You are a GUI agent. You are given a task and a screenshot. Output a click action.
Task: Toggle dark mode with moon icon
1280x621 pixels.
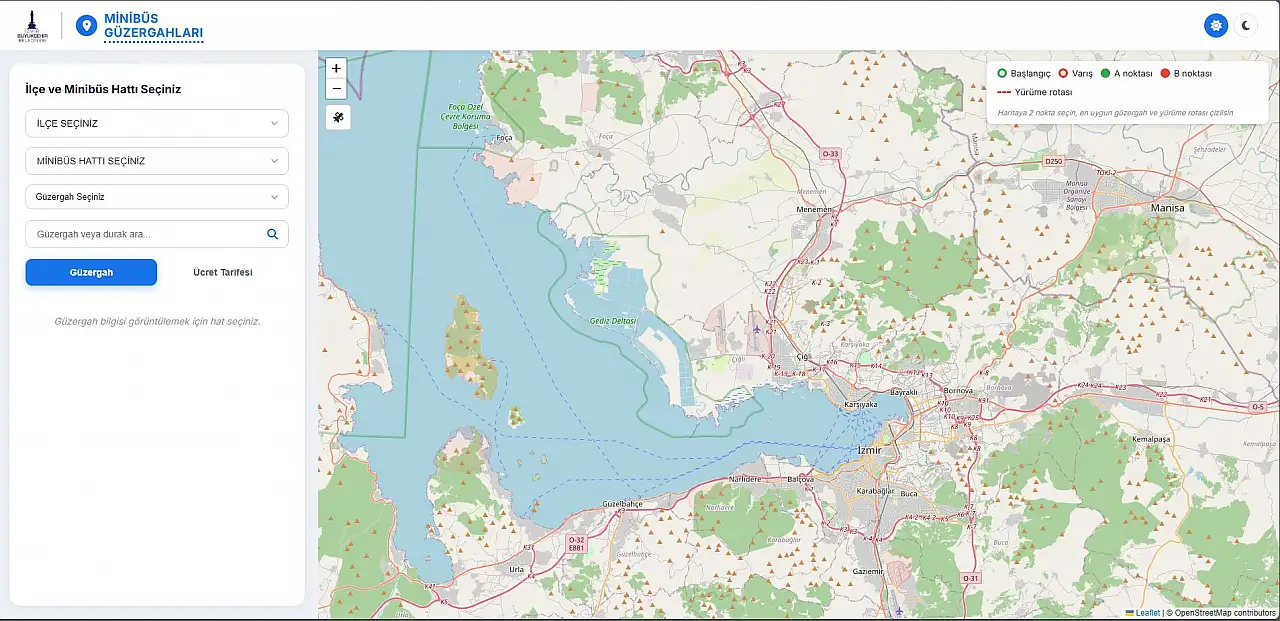coord(1246,26)
